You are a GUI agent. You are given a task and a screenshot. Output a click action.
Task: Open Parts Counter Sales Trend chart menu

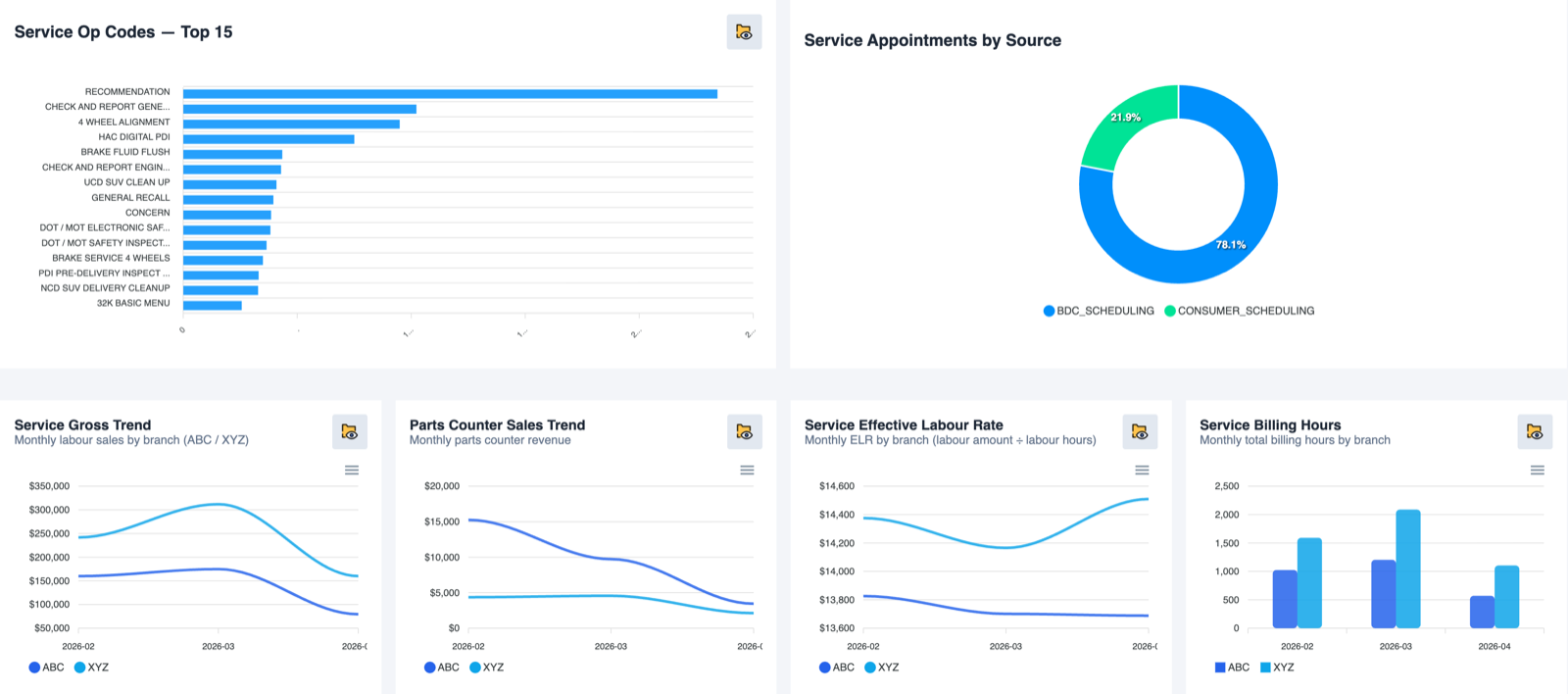click(747, 471)
